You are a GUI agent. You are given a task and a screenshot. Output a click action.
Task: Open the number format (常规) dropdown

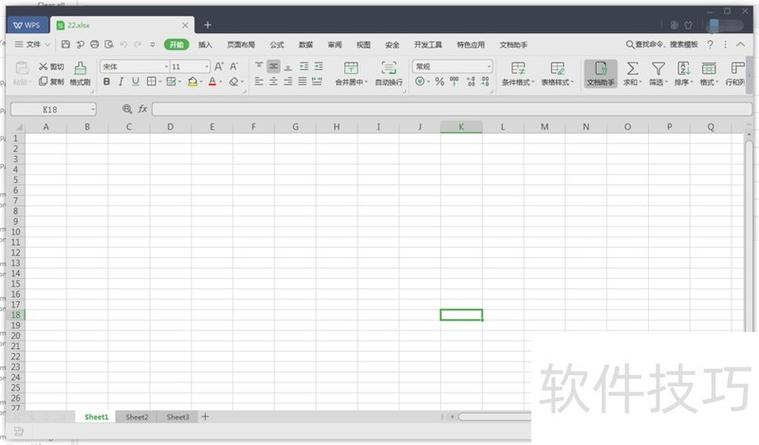pos(489,66)
